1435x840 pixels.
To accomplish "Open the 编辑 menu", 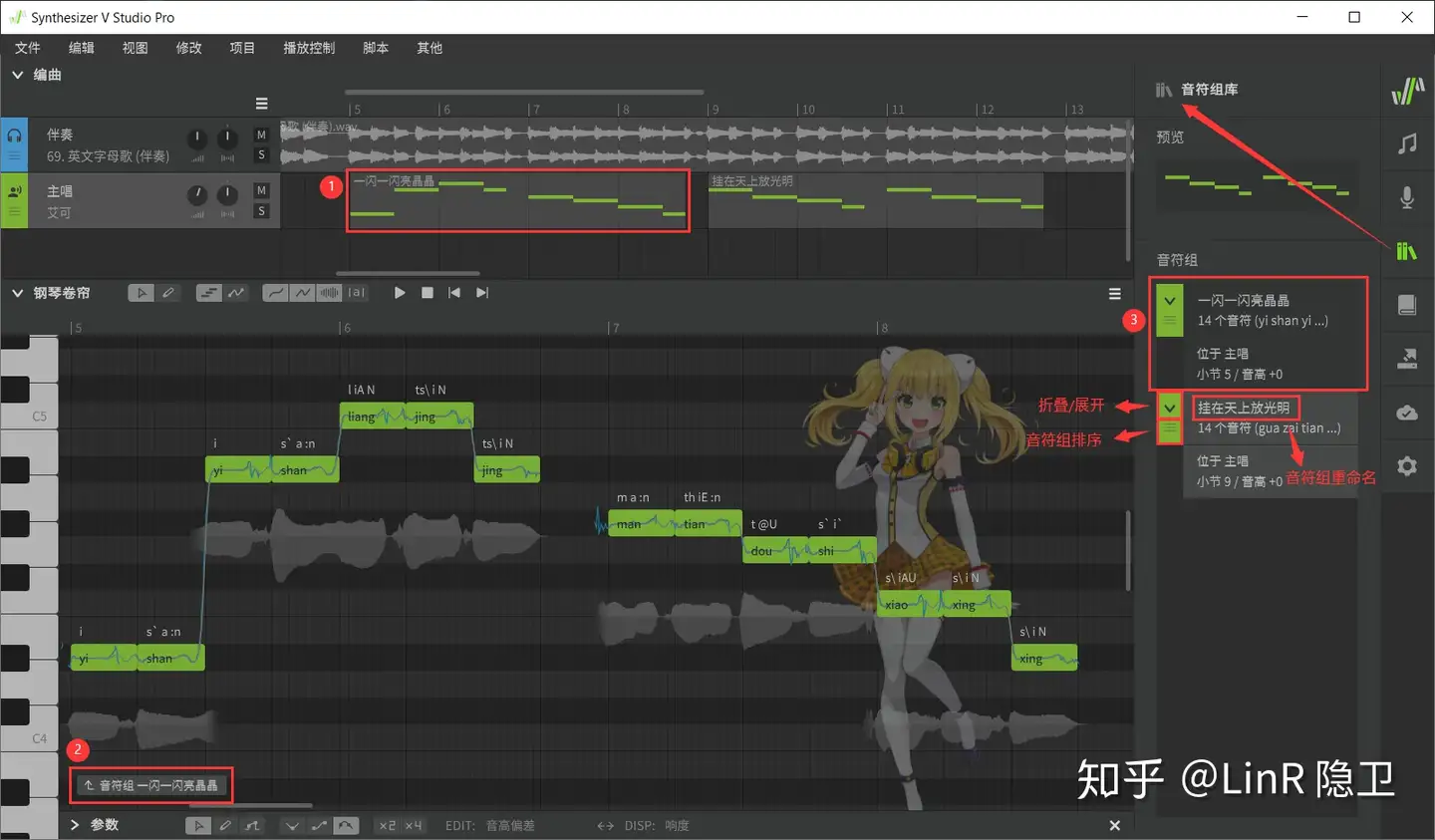I will pyautogui.click(x=82, y=48).
